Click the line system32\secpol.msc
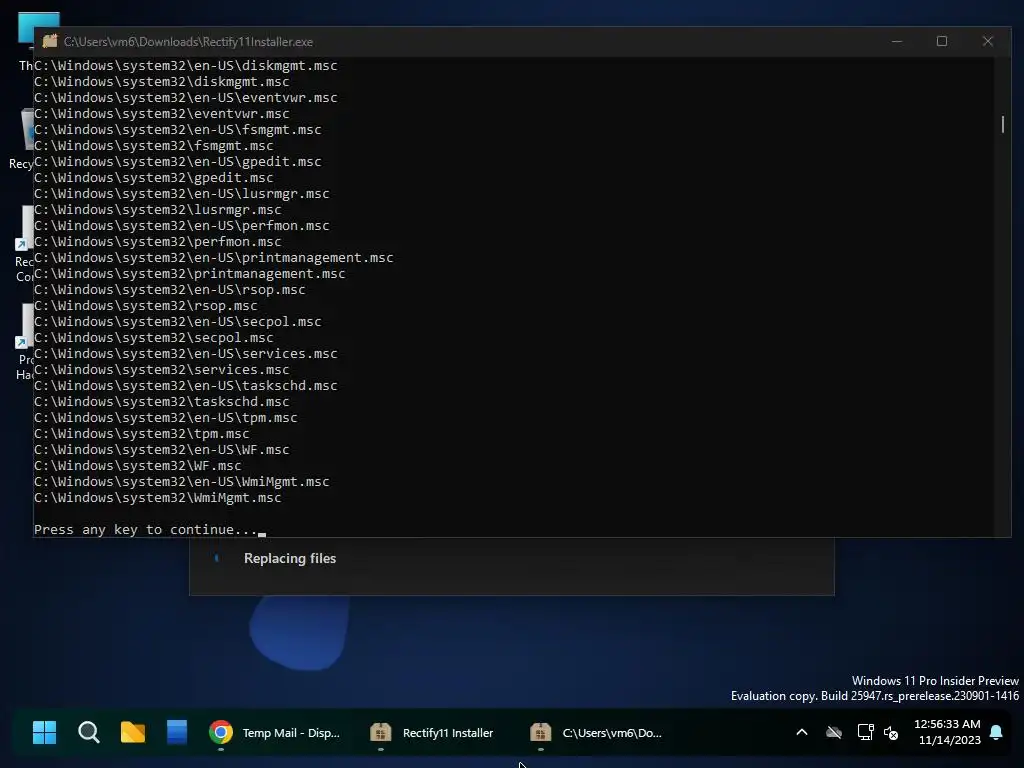 pos(153,338)
